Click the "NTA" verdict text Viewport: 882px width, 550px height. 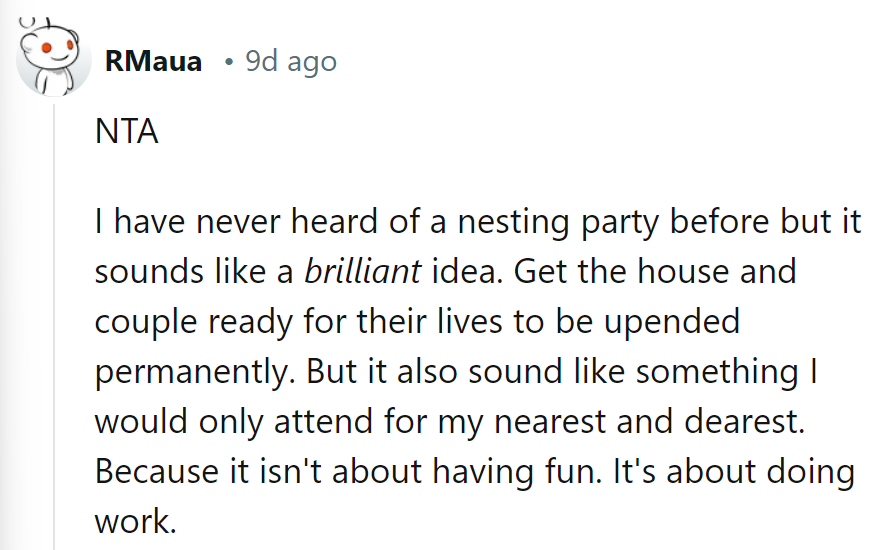(x=127, y=132)
